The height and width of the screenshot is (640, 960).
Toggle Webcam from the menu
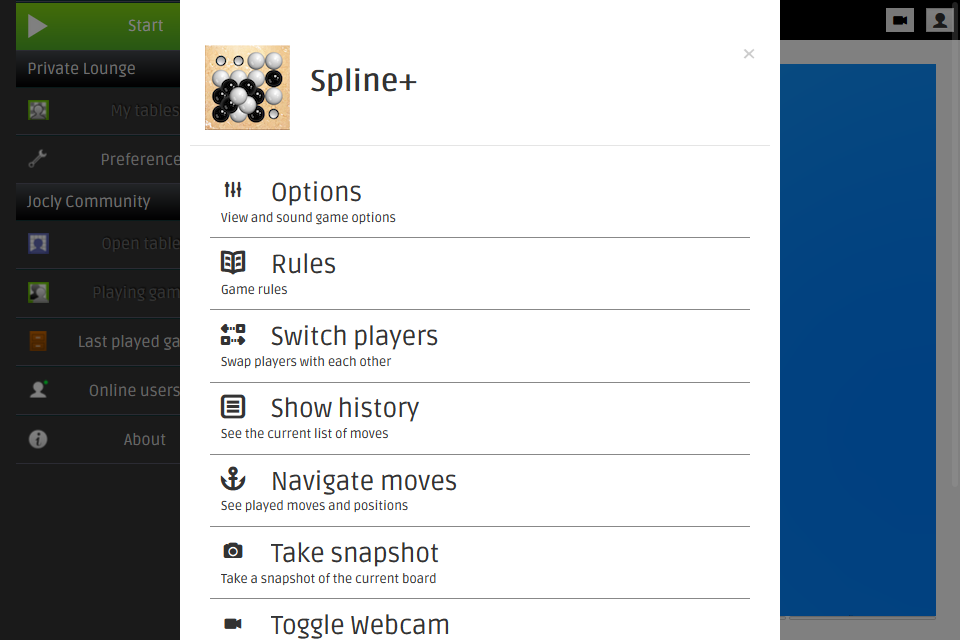pos(360,625)
